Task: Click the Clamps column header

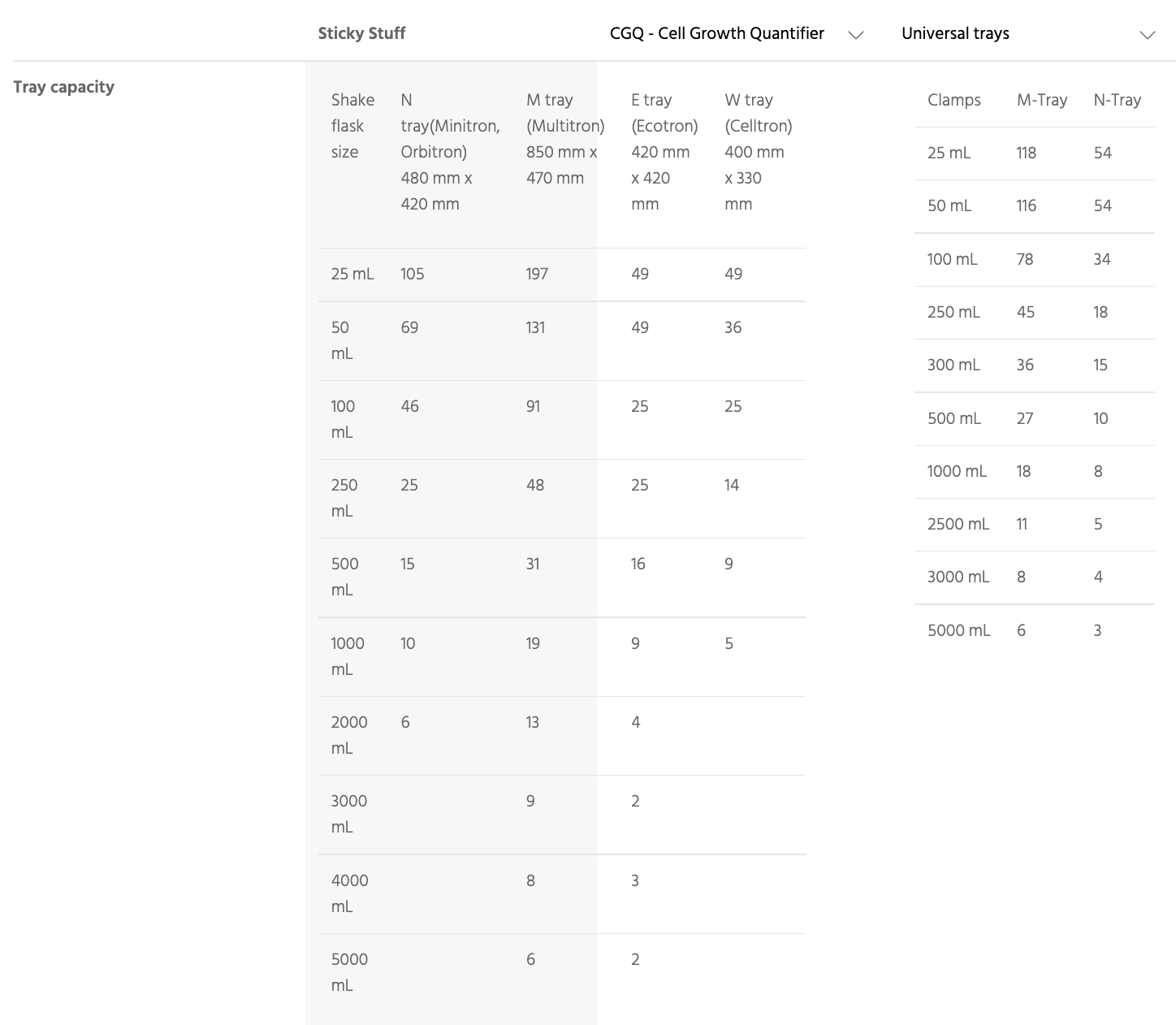Action: click(x=954, y=100)
